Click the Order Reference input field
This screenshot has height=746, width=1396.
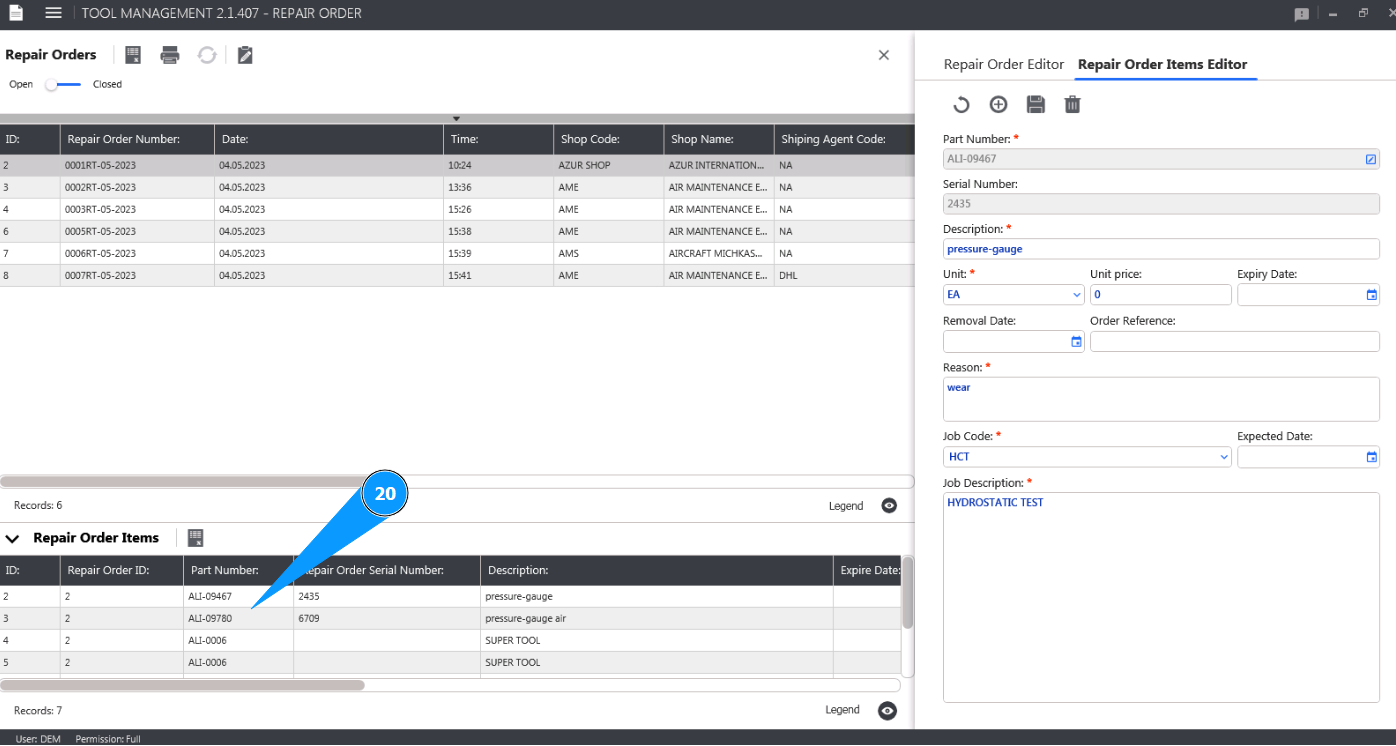(1234, 342)
